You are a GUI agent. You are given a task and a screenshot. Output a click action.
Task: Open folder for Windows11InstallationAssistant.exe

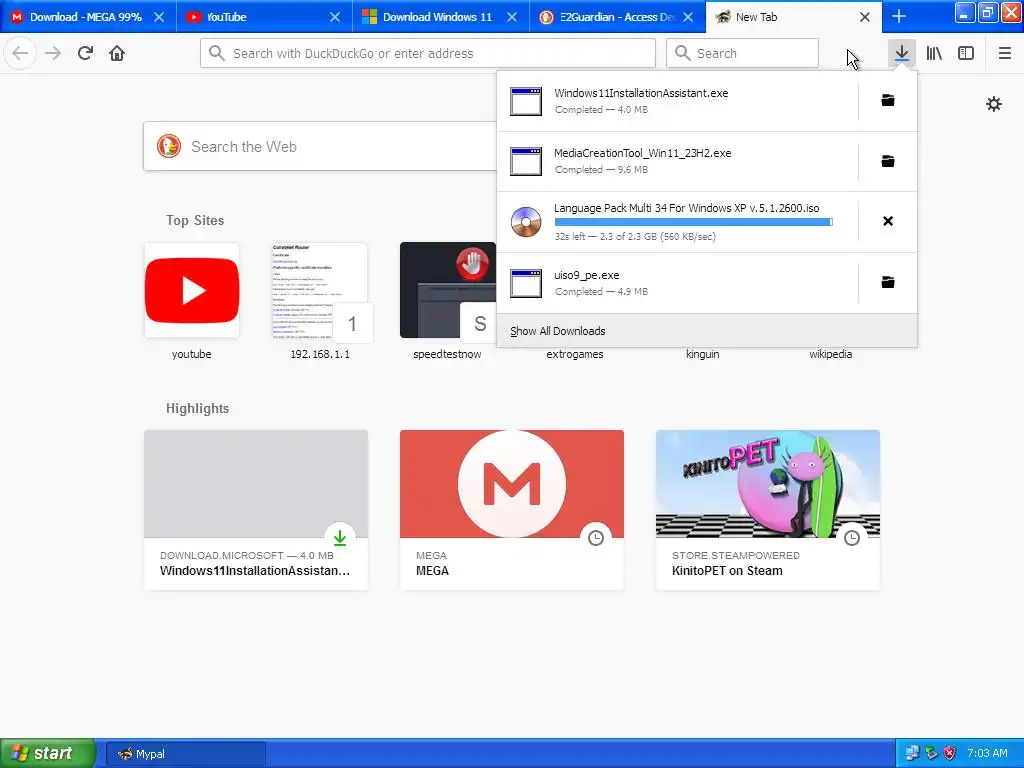[x=888, y=101]
